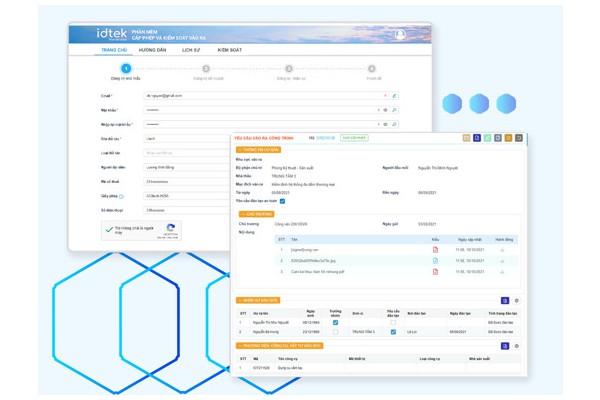Viewport: 600px width, 400px height.
Task: Check Trưởng nhóm for personnel row 2
Action: pyautogui.click(x=336, y=332)
